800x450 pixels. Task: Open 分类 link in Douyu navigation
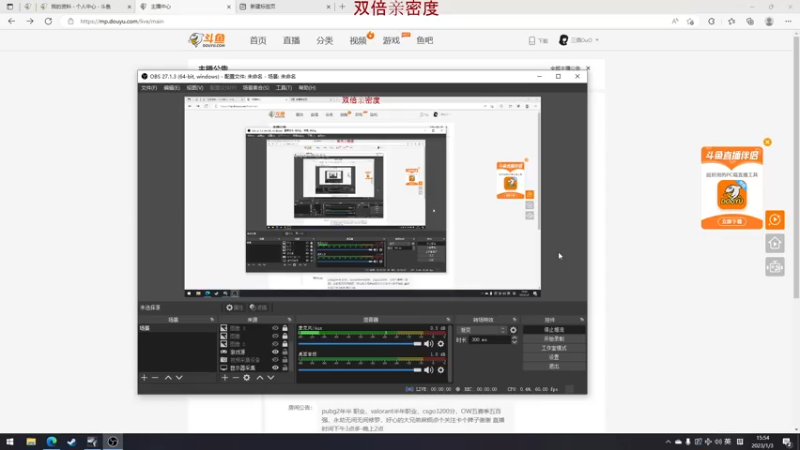point(324,40)
